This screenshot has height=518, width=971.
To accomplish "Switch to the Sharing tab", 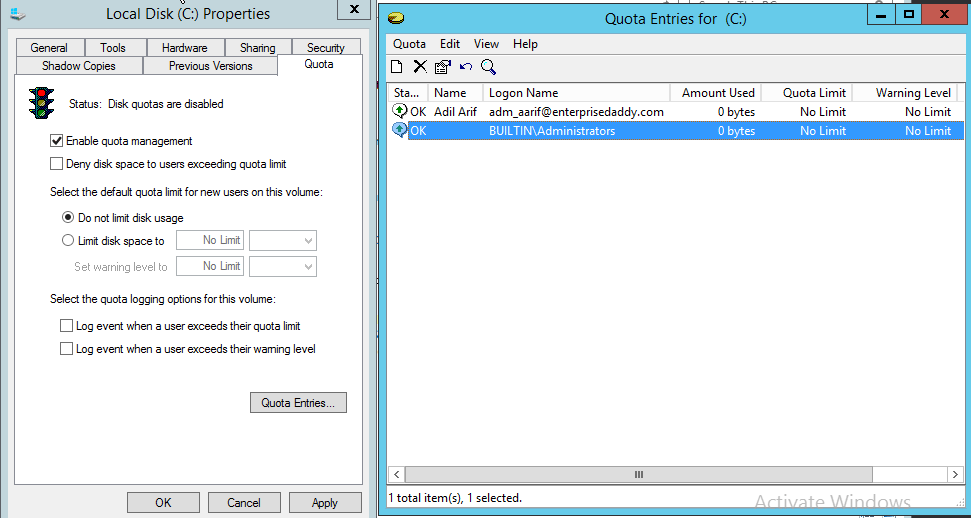I will click(258, 48).
